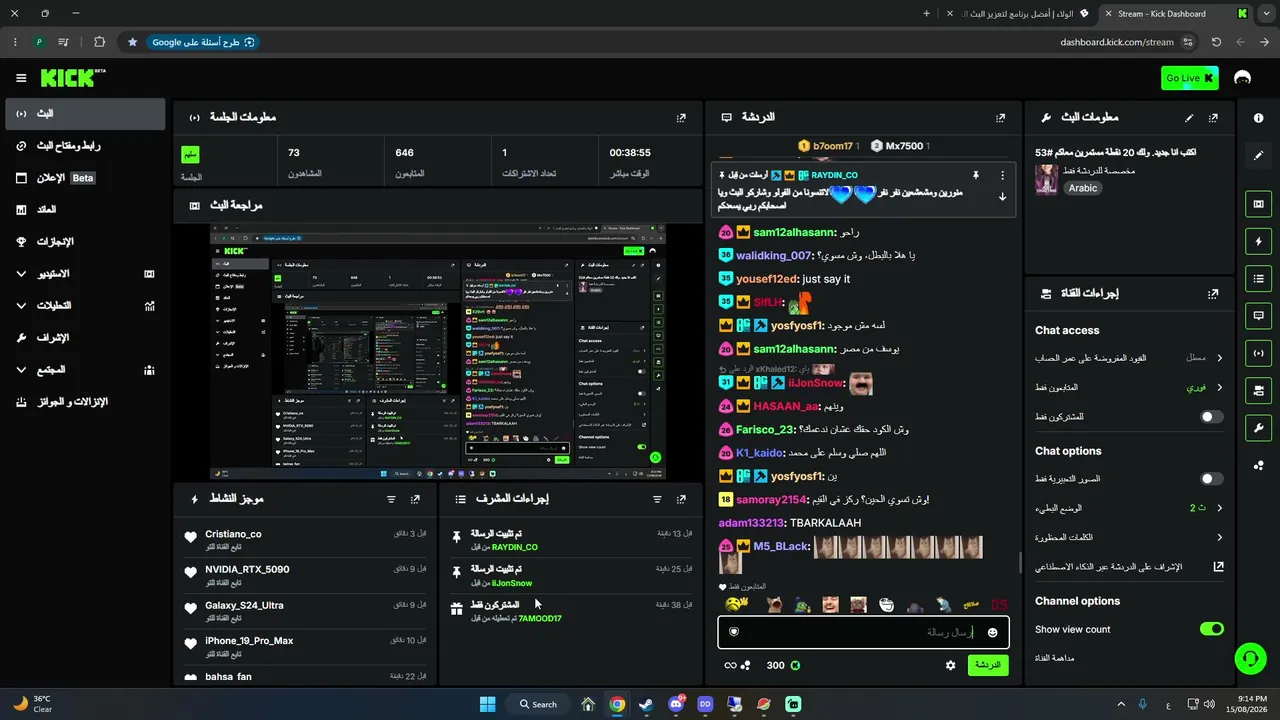Open Discord from the taskbar
The width and height of the screenshot is (1280, 720).
point(676,704)
